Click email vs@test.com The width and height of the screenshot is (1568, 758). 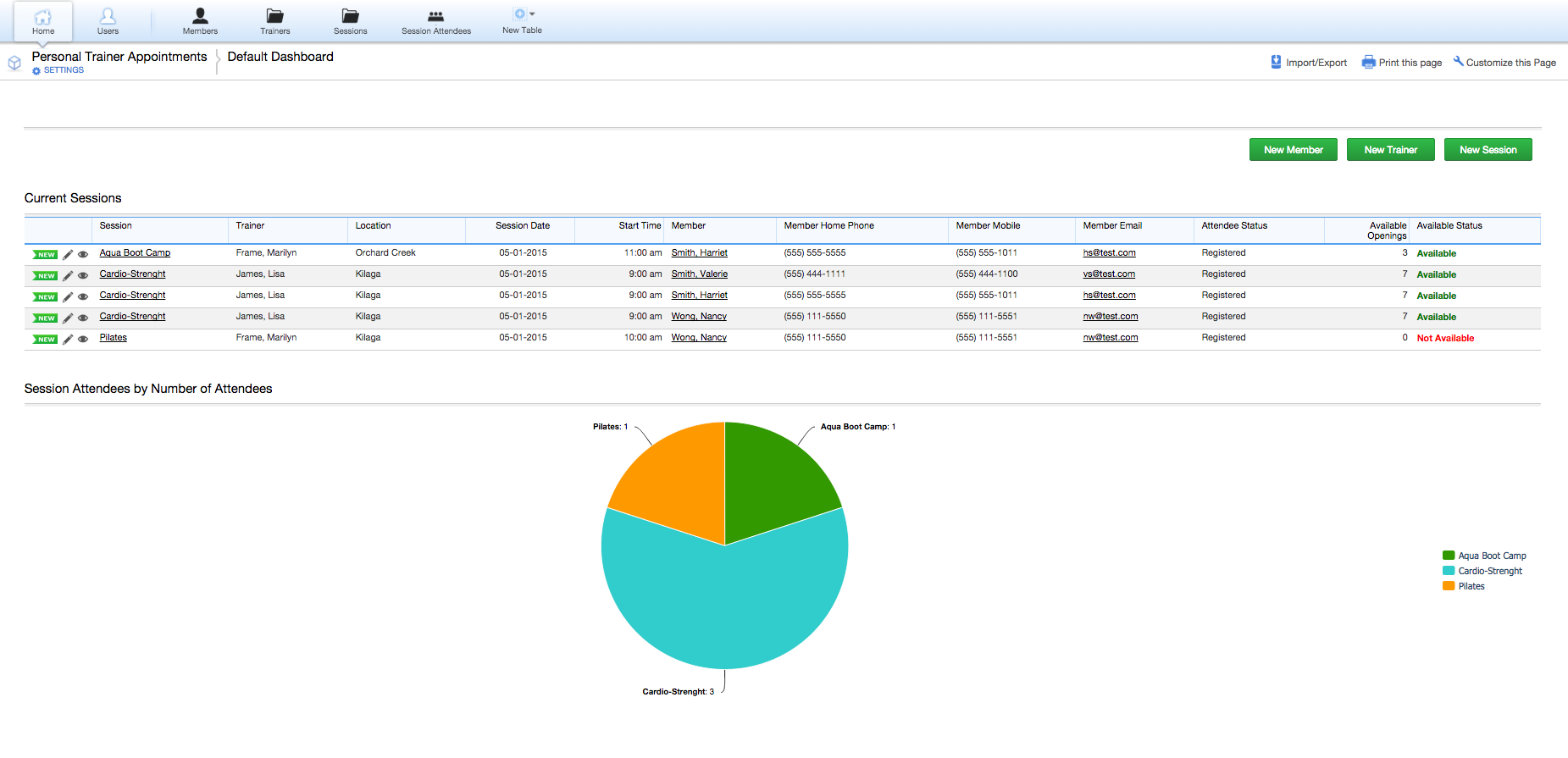pyautogui.click(x=1109, y=274)
